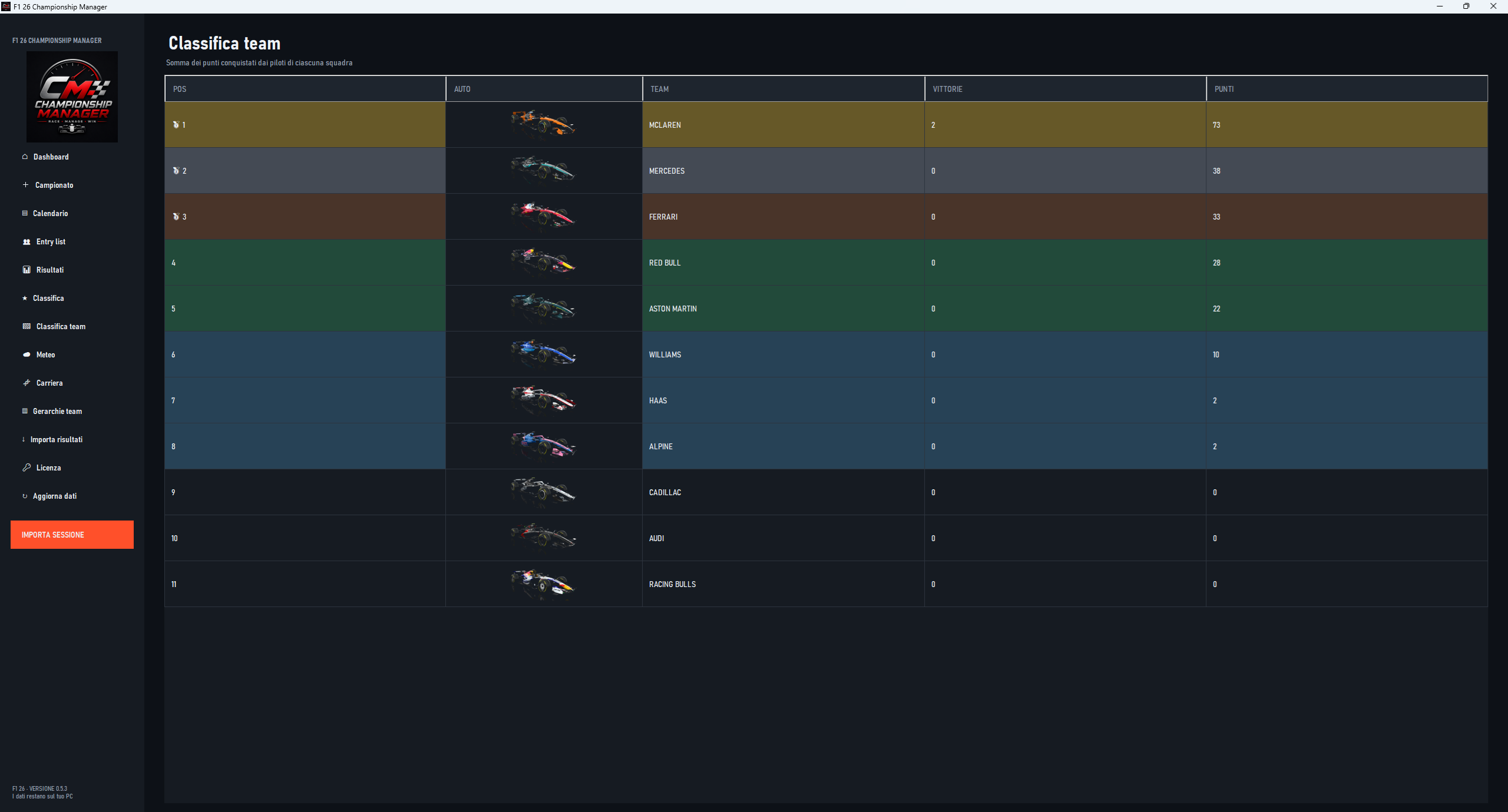Click the Gerarchie team icon
Screen dimensions: 1508x812
pyautogui.click(x=25, y=411)
